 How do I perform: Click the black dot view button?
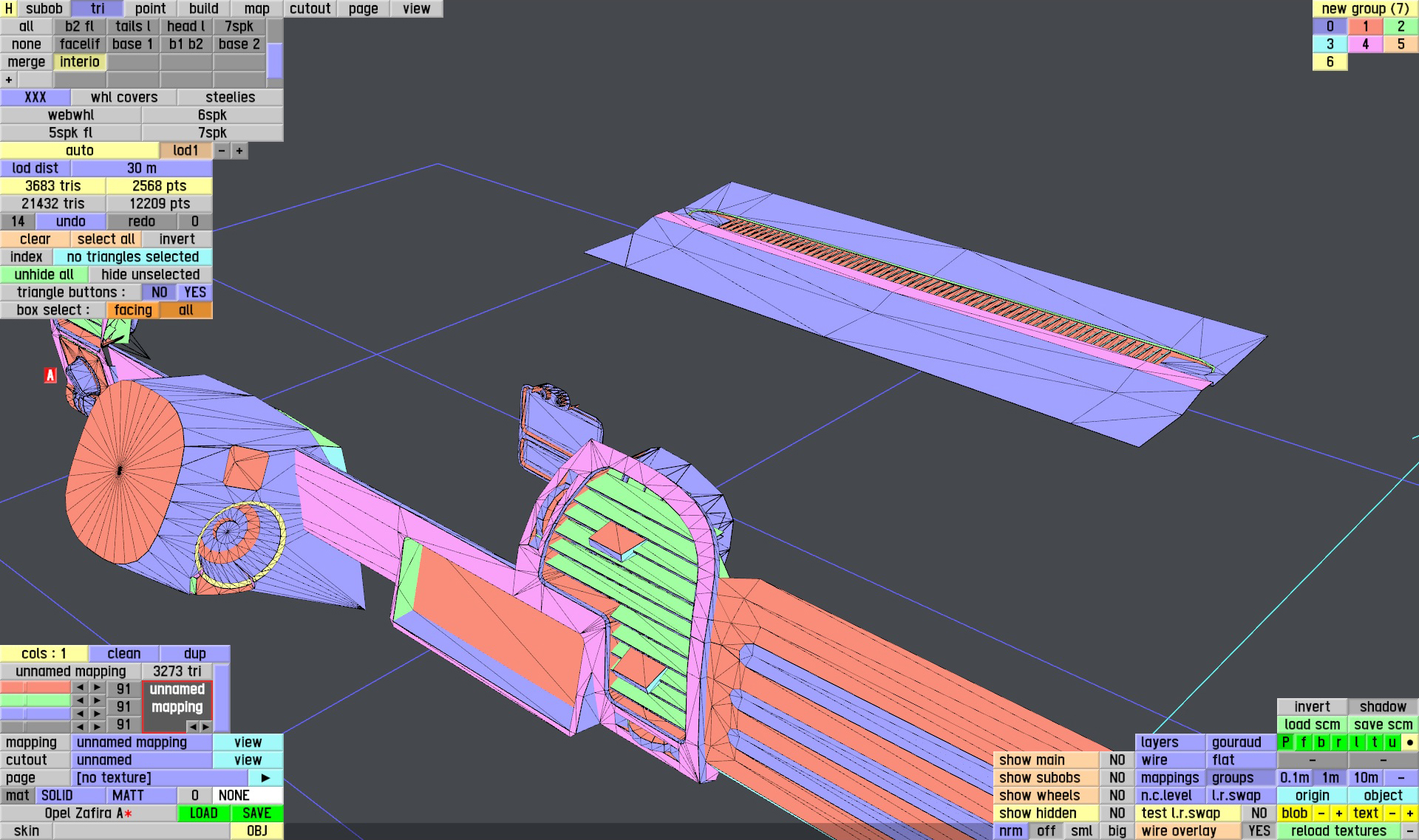[1409, 742]
